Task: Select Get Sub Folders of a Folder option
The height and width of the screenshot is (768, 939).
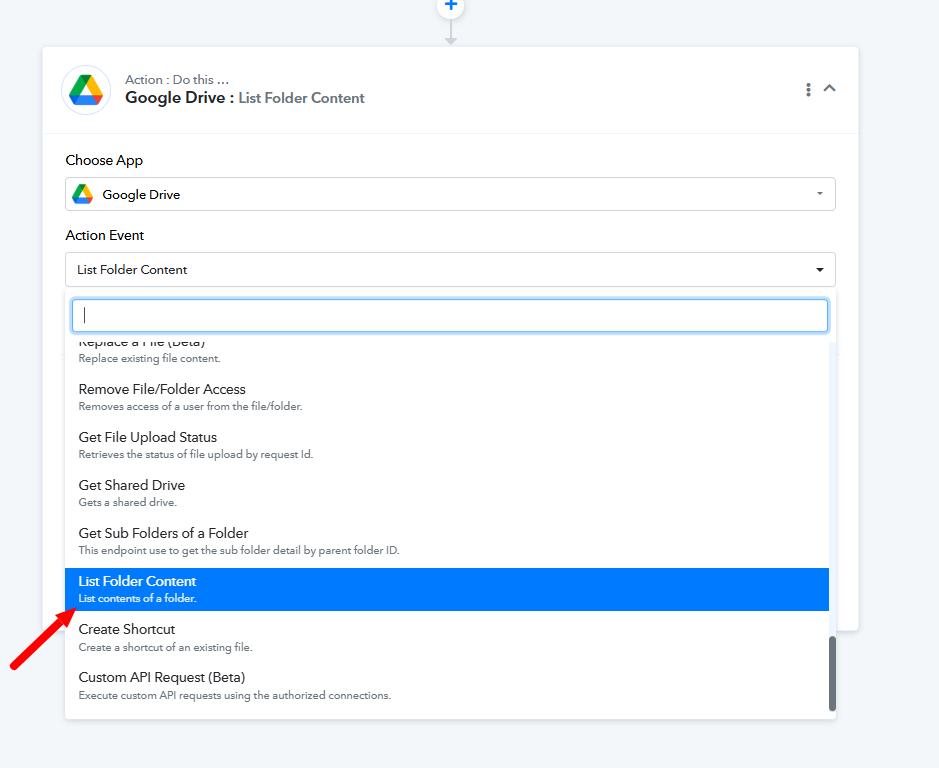Action: coord(447,541)
